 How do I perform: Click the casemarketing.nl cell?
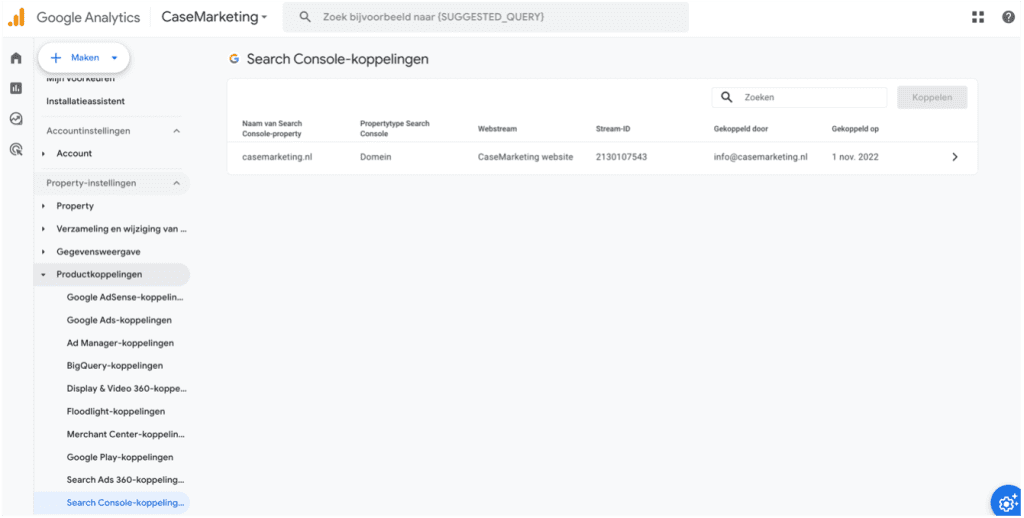coord(277,157)
